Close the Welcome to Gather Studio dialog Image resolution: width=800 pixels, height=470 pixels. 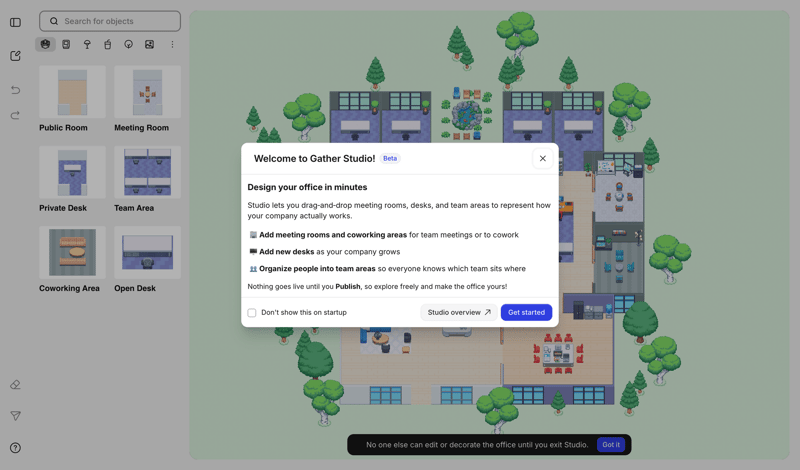pyautogui.click(x=543, y=159)
